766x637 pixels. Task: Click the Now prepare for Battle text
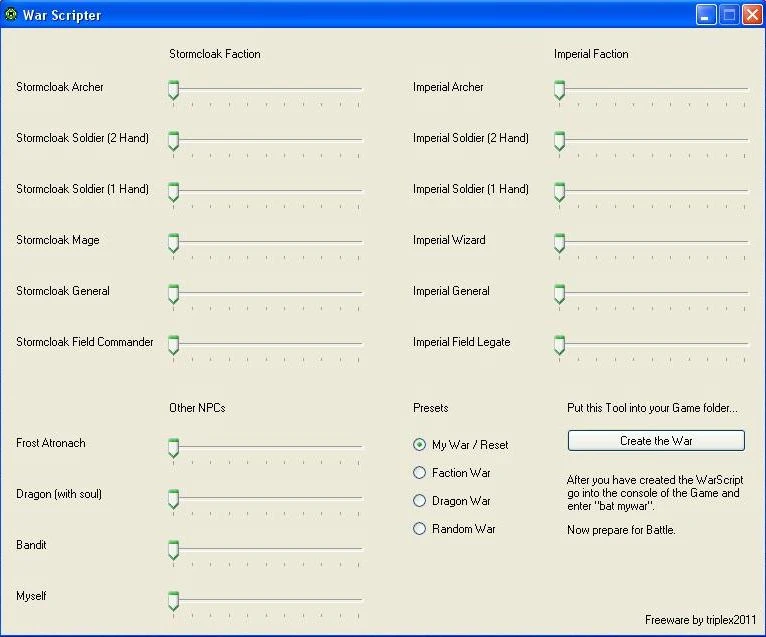click(621, 530)
